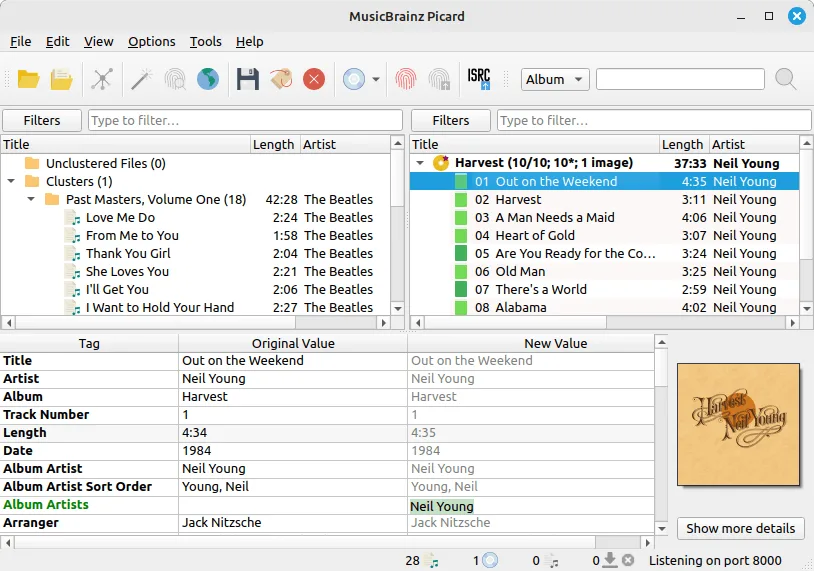Image resolution: width=814 pixels, height=571 pixels.
Task: Click the Harvest album disc icon
Action: click(x=441, y=163)
